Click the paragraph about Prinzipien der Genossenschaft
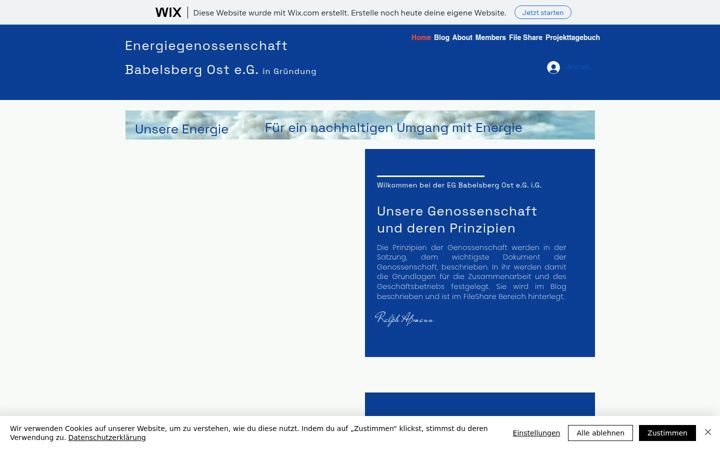720x450 pixels. 471,272
